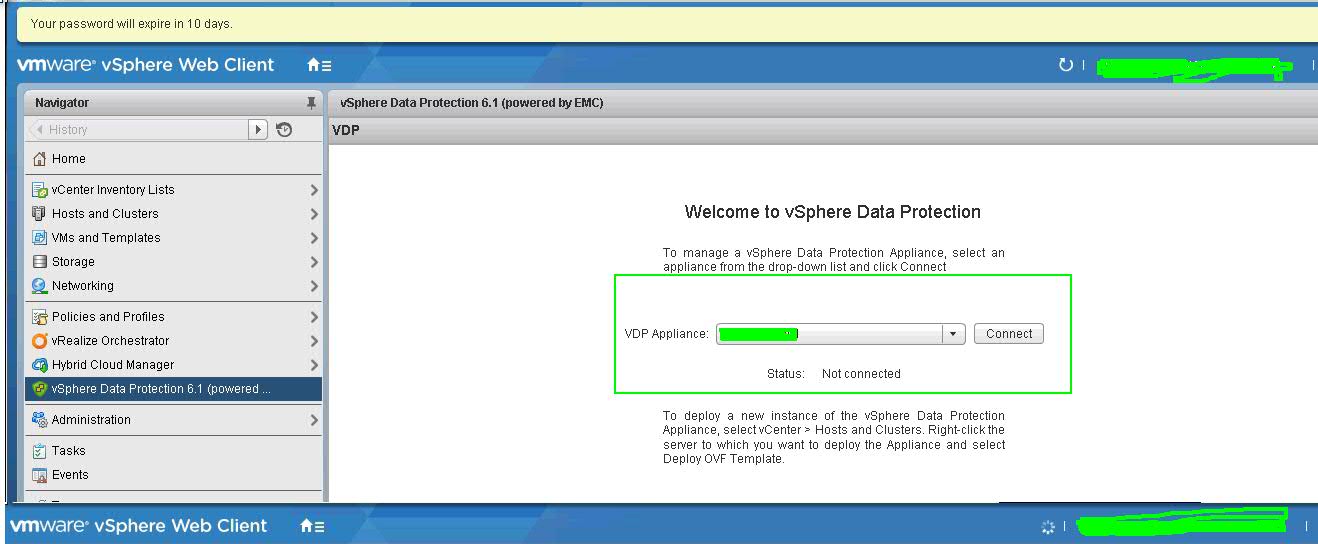This screenshot has height=544, width=1318.
Task: Expand vRealize Orchestrator chevron
Action: pyautogui.click(x=314, y=341)
